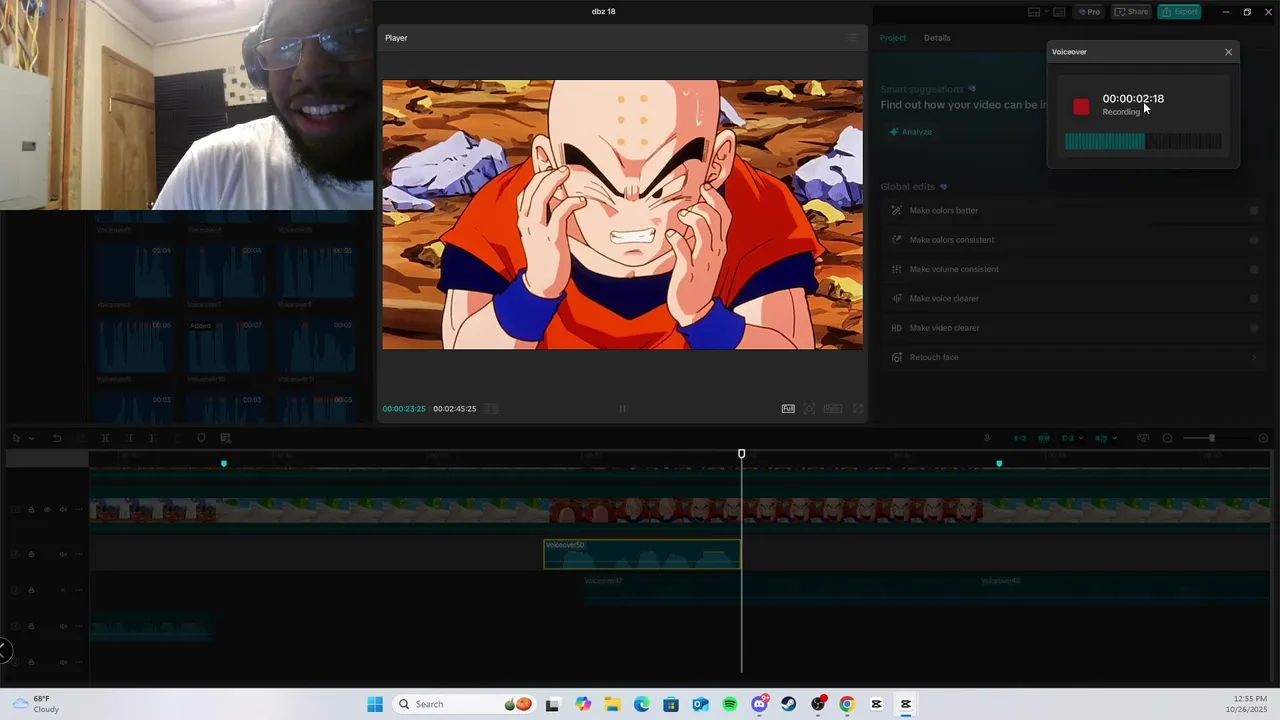Open Microsoft Edge from taskbar
The image size is (1280, 720).
642,704
